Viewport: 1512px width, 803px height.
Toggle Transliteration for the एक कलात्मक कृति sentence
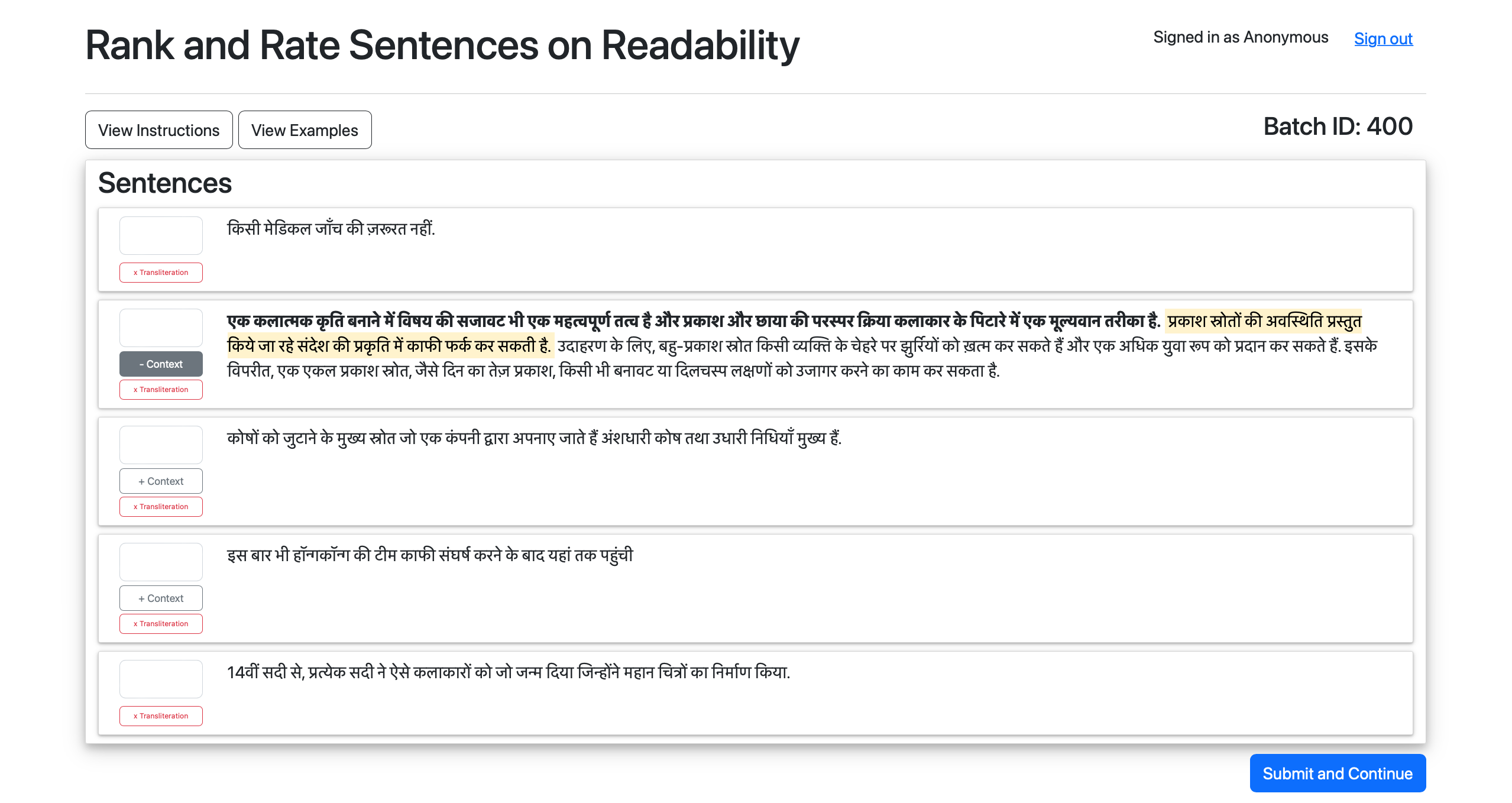tap(161, 390)
